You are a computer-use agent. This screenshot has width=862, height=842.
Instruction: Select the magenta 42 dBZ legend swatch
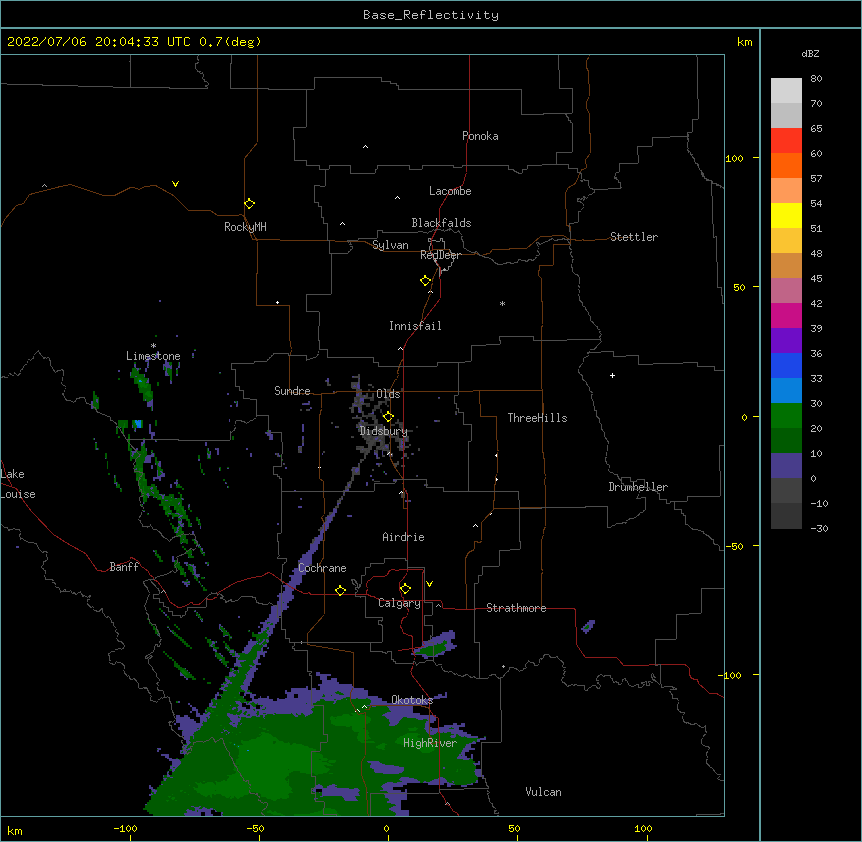786,315
